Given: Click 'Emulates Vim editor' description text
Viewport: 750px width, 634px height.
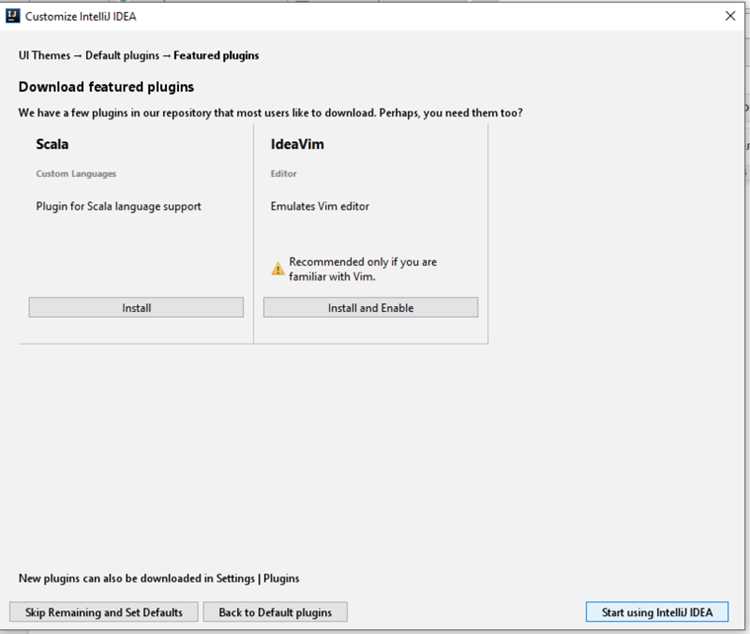Looking at the screenshot, I should click(320, 206).
